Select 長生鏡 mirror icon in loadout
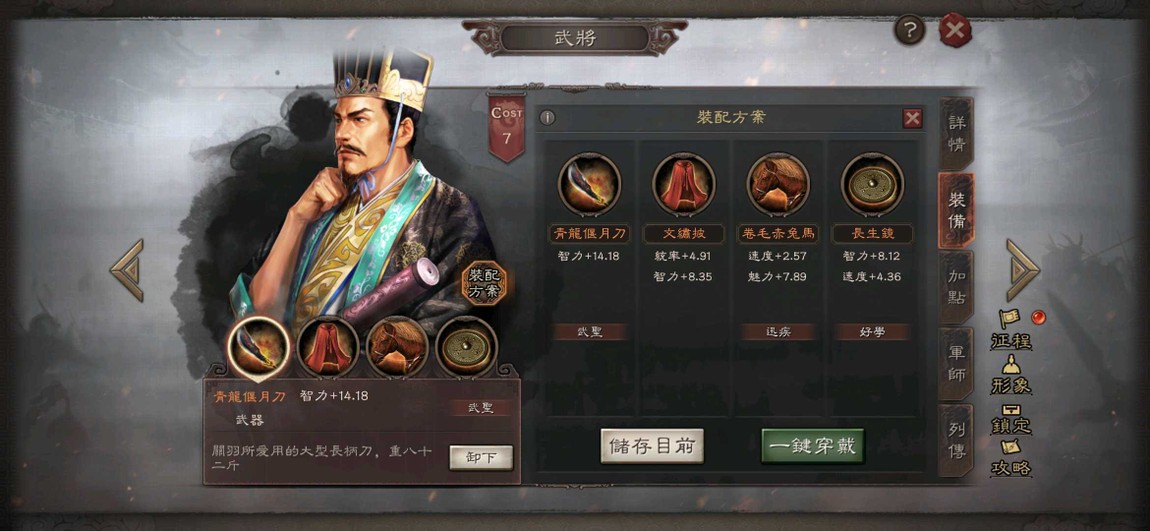This screenshot has height=531, width=1150. [872, 184]
